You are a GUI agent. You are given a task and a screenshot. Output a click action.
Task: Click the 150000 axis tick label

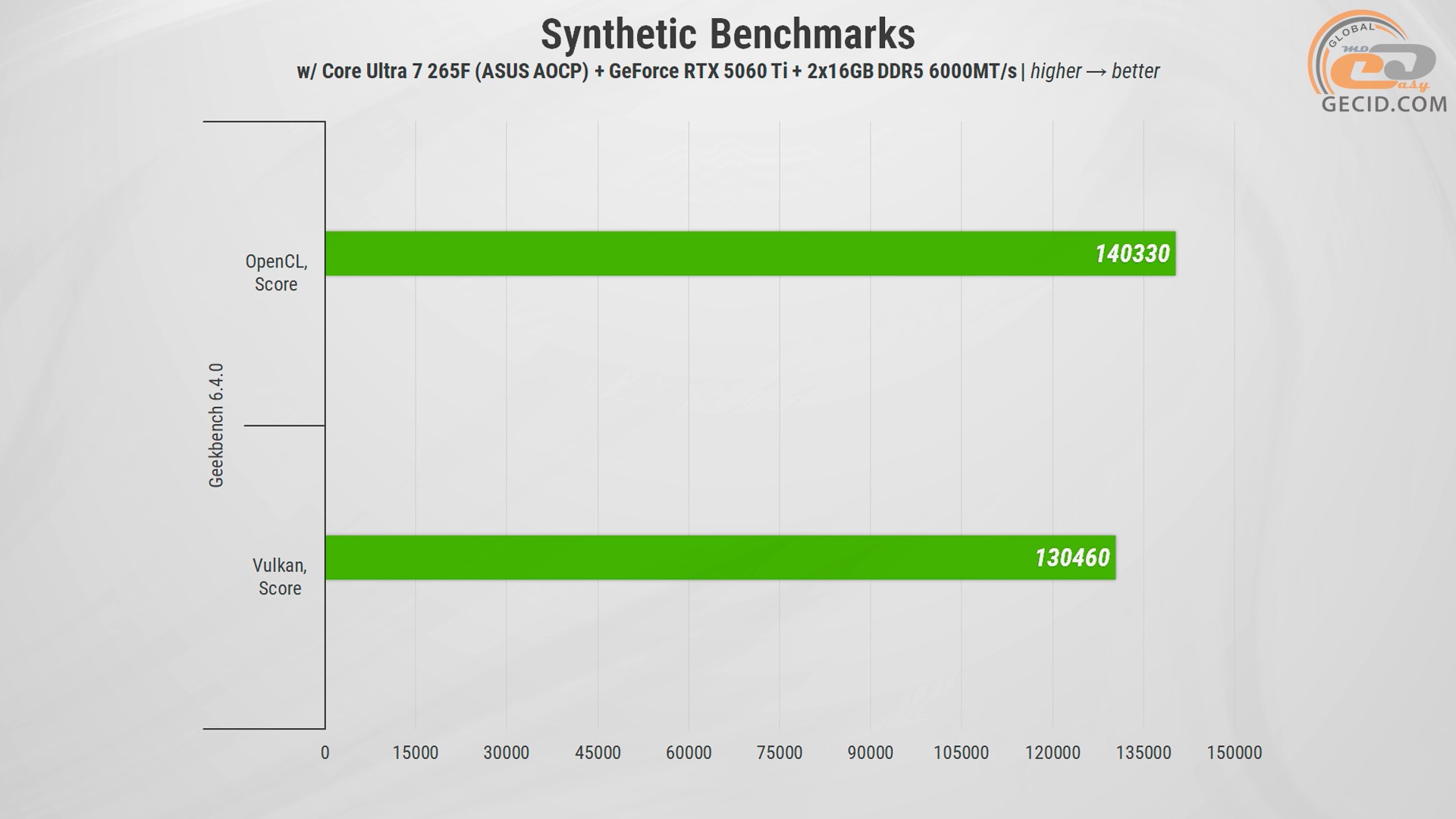click(x=1235, y=753)
